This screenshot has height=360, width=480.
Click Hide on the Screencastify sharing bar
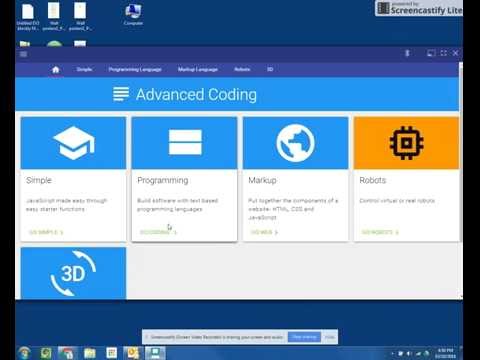click(329, 337)
